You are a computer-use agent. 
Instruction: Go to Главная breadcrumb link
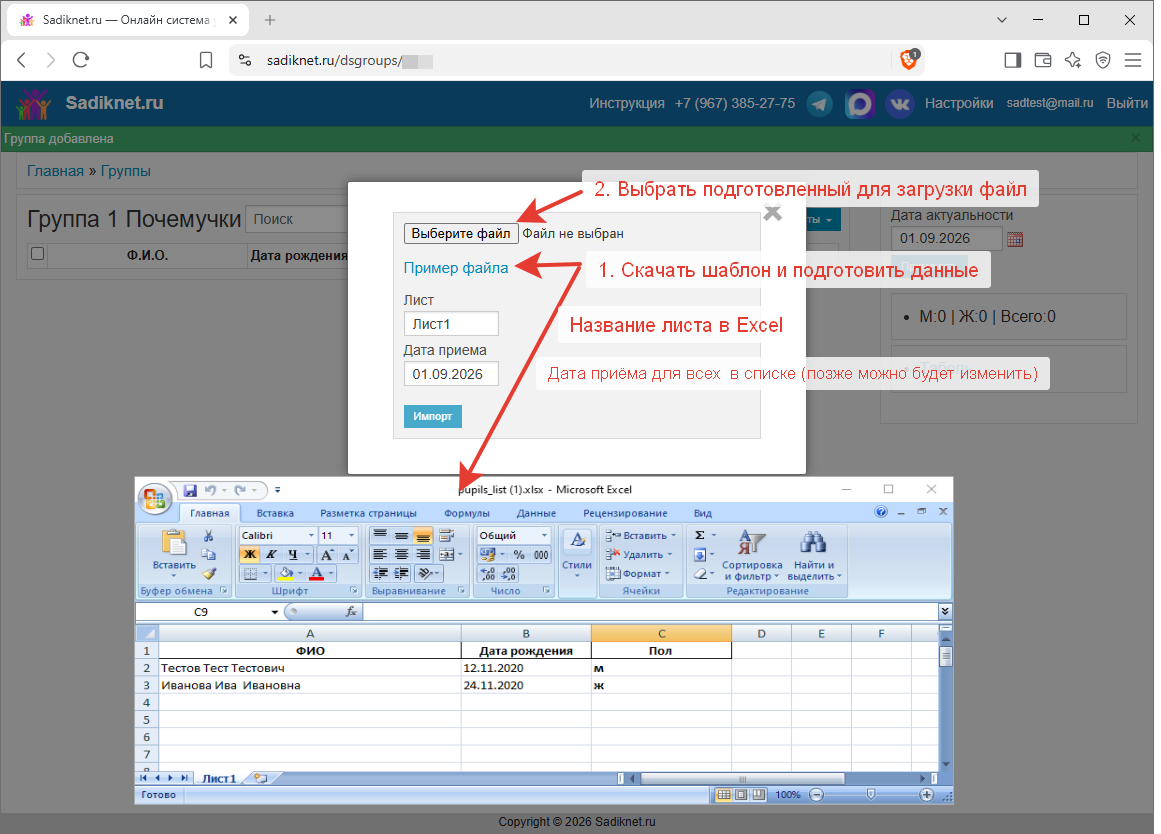[x=56, y=171]
